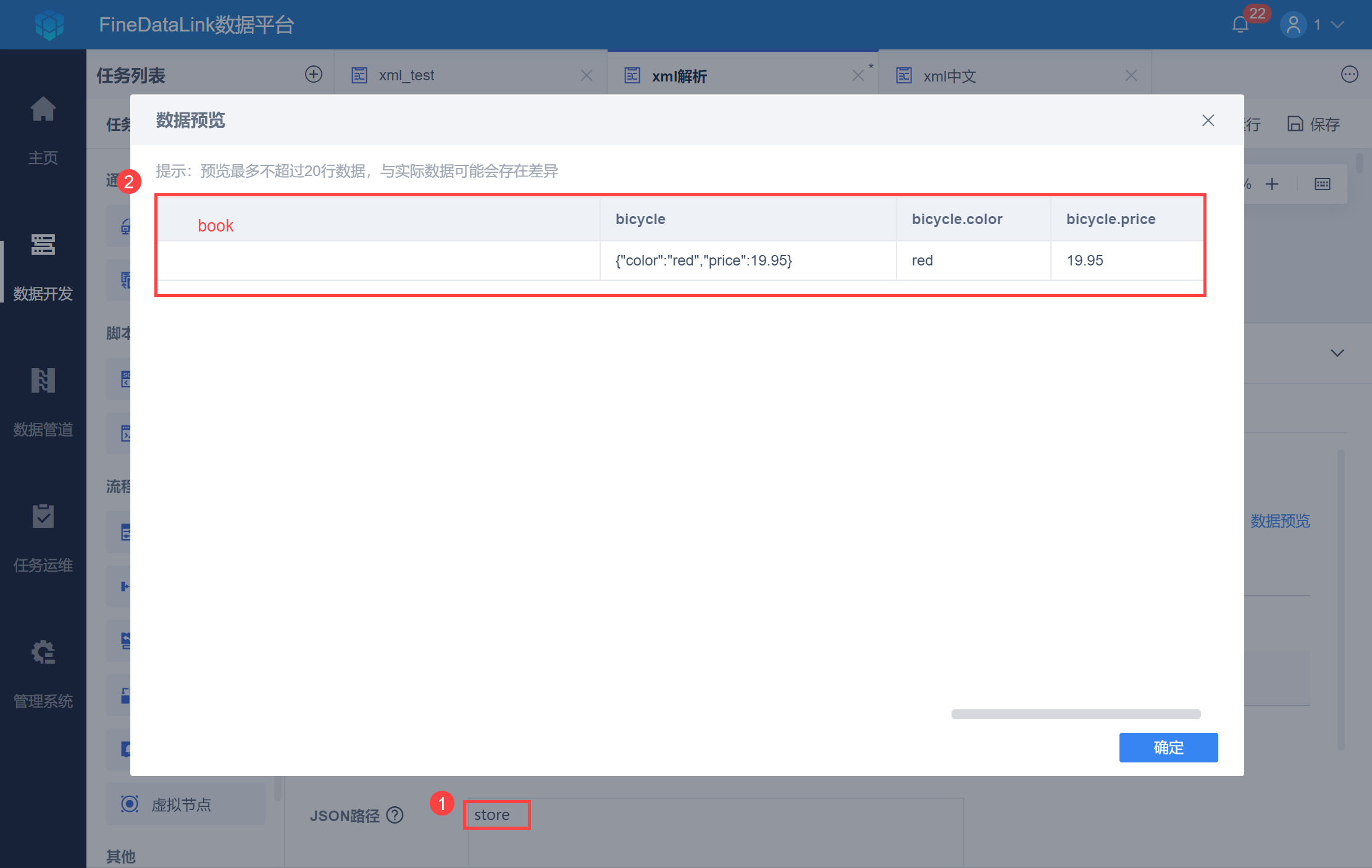Screen dimensions: 1372x868
Task: Switch to the xml中文 tab
Action: click(950, 76)
